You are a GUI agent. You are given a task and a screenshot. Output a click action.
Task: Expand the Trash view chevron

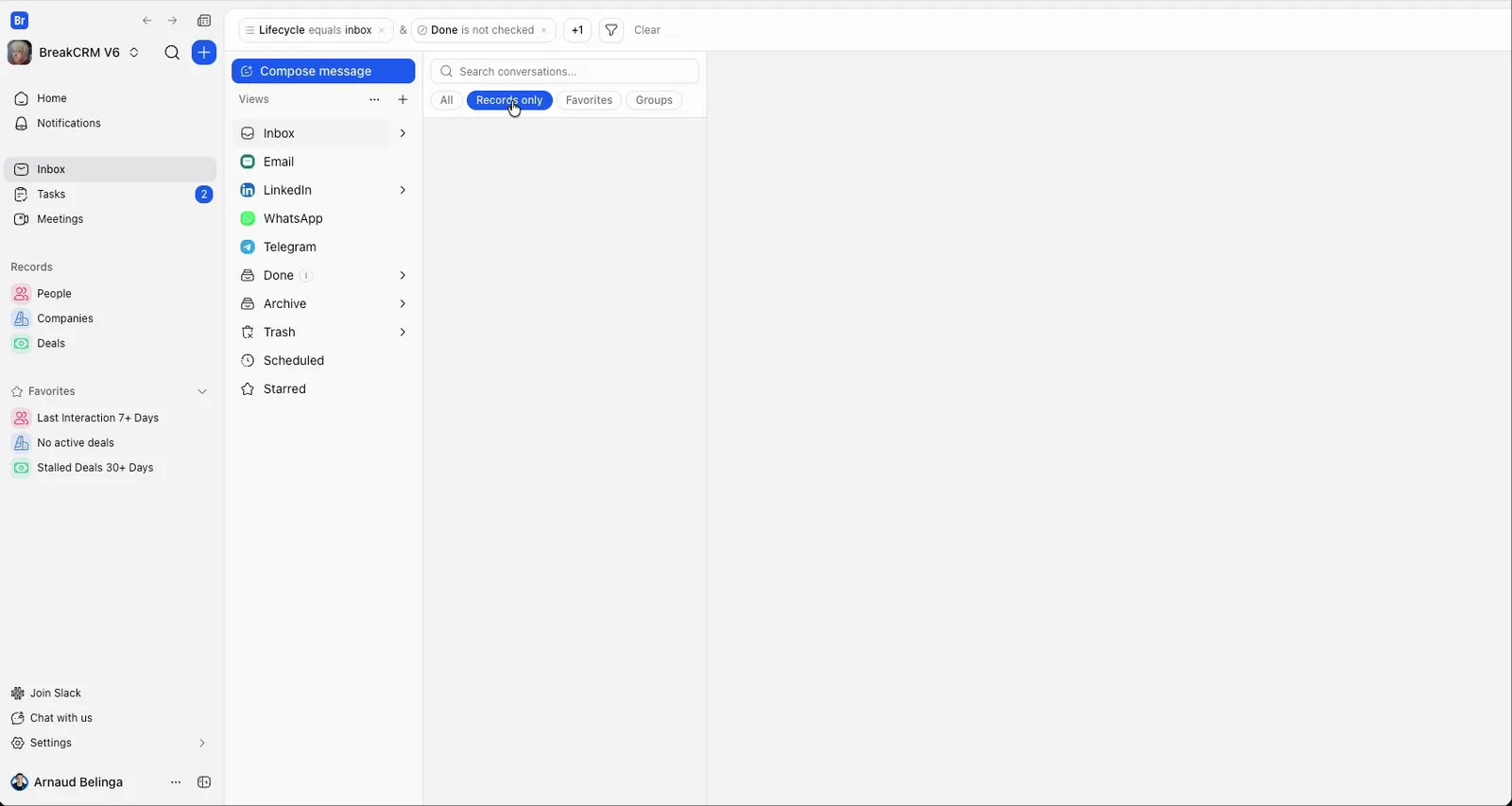tap(403, 332)
